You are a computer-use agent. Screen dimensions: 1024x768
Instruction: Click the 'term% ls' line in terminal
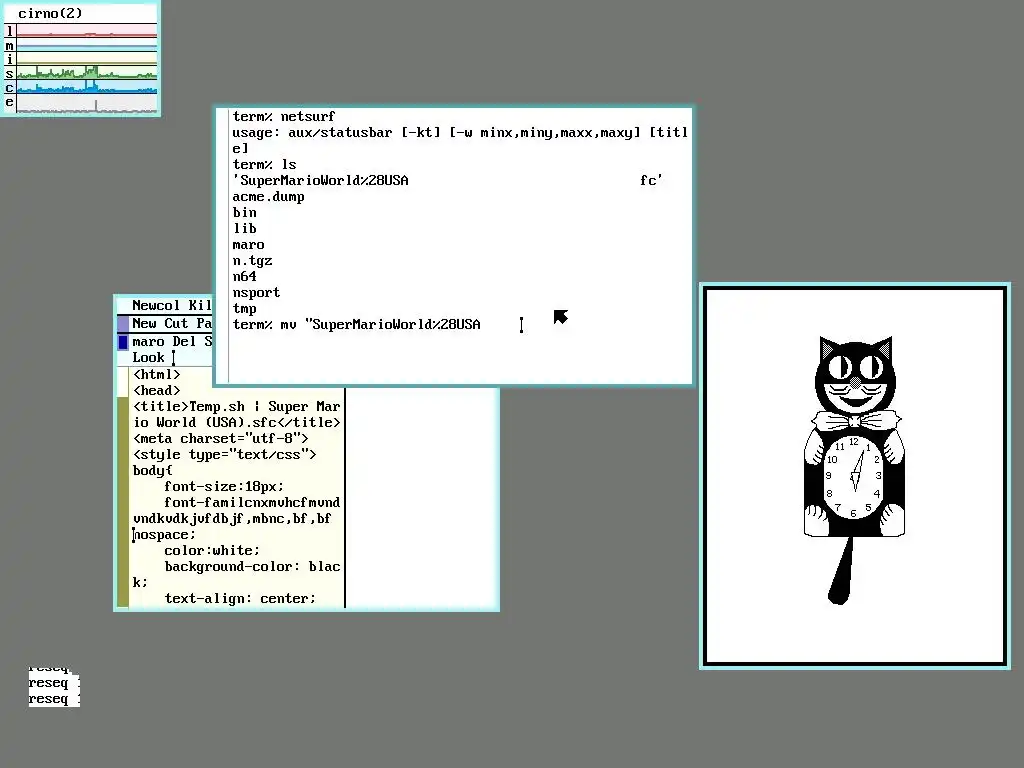tap(264, 165)
